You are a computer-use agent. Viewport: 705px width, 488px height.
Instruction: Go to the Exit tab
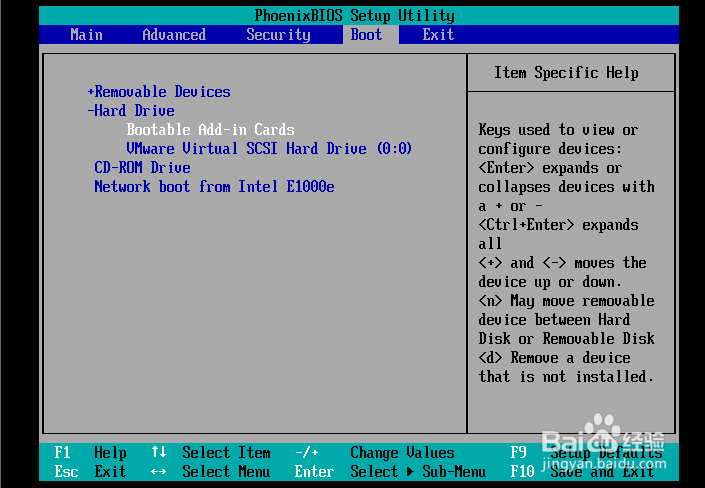click(x=438, y=35)
